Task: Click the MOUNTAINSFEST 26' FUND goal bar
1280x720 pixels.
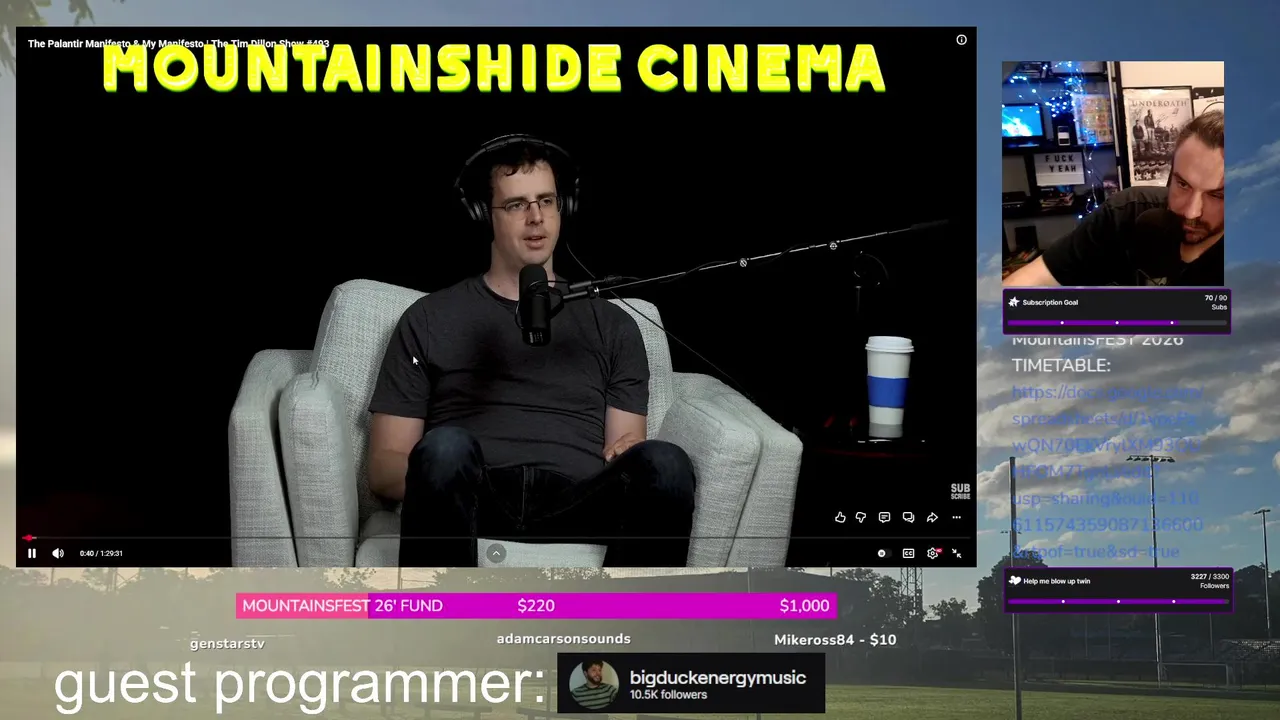Action: tap(536, 605)
